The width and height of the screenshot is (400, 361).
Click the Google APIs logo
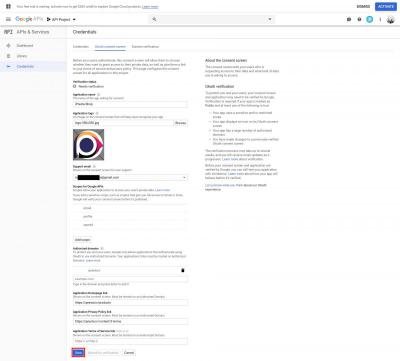pos(29,19)
